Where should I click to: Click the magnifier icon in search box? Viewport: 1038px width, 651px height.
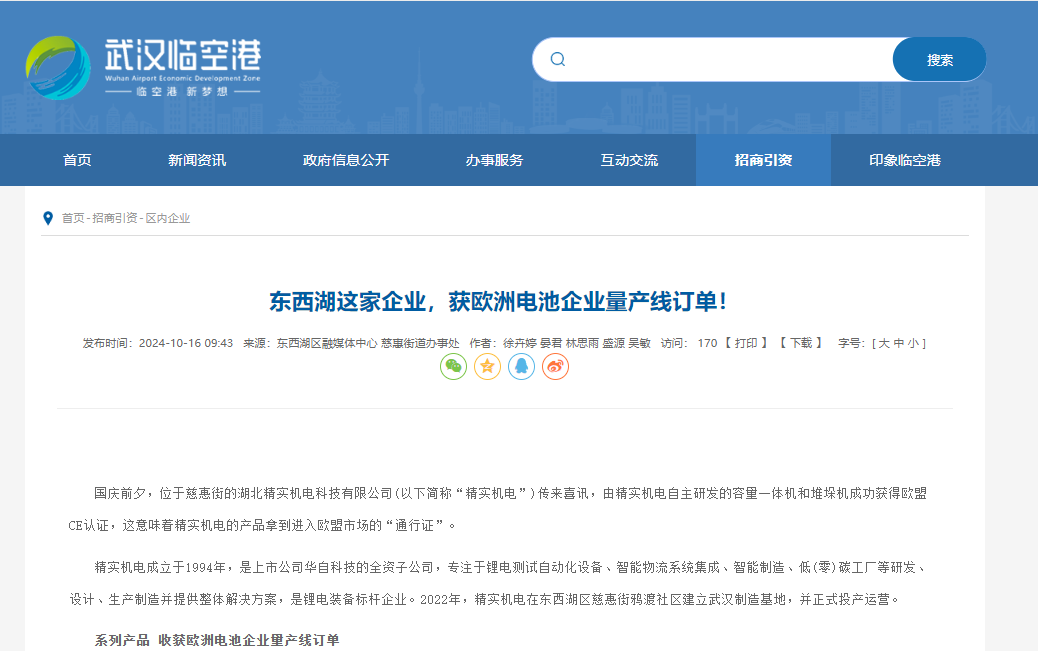[x=558, y=59]
